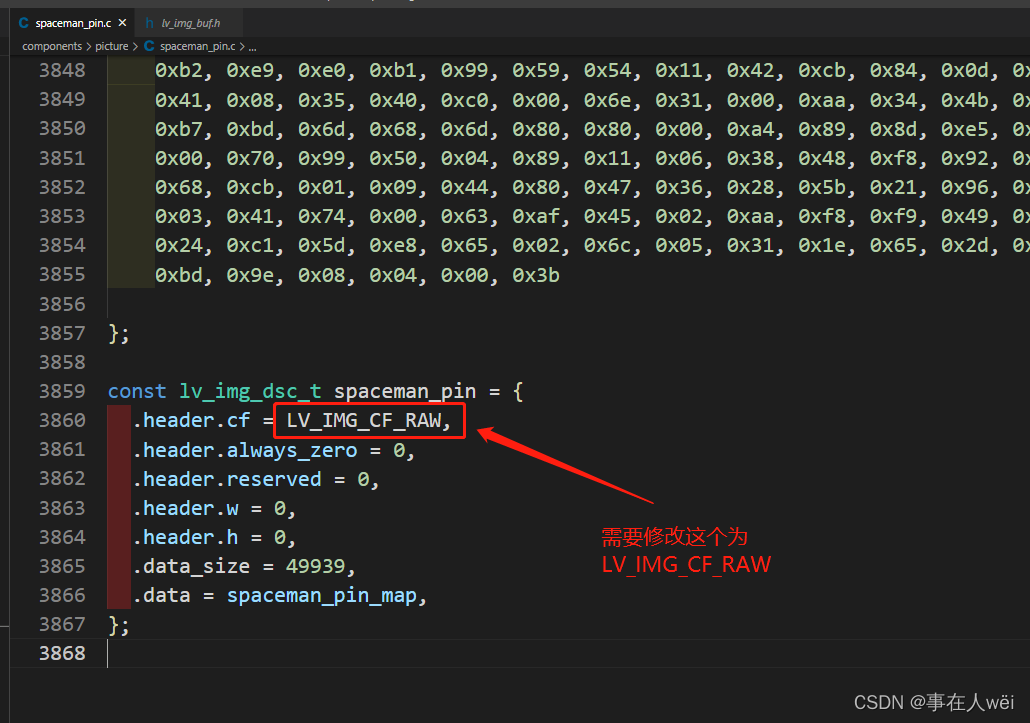Click the breadcrumb ellipsis symbol
Screen dimensions: 1030x723
253,47
